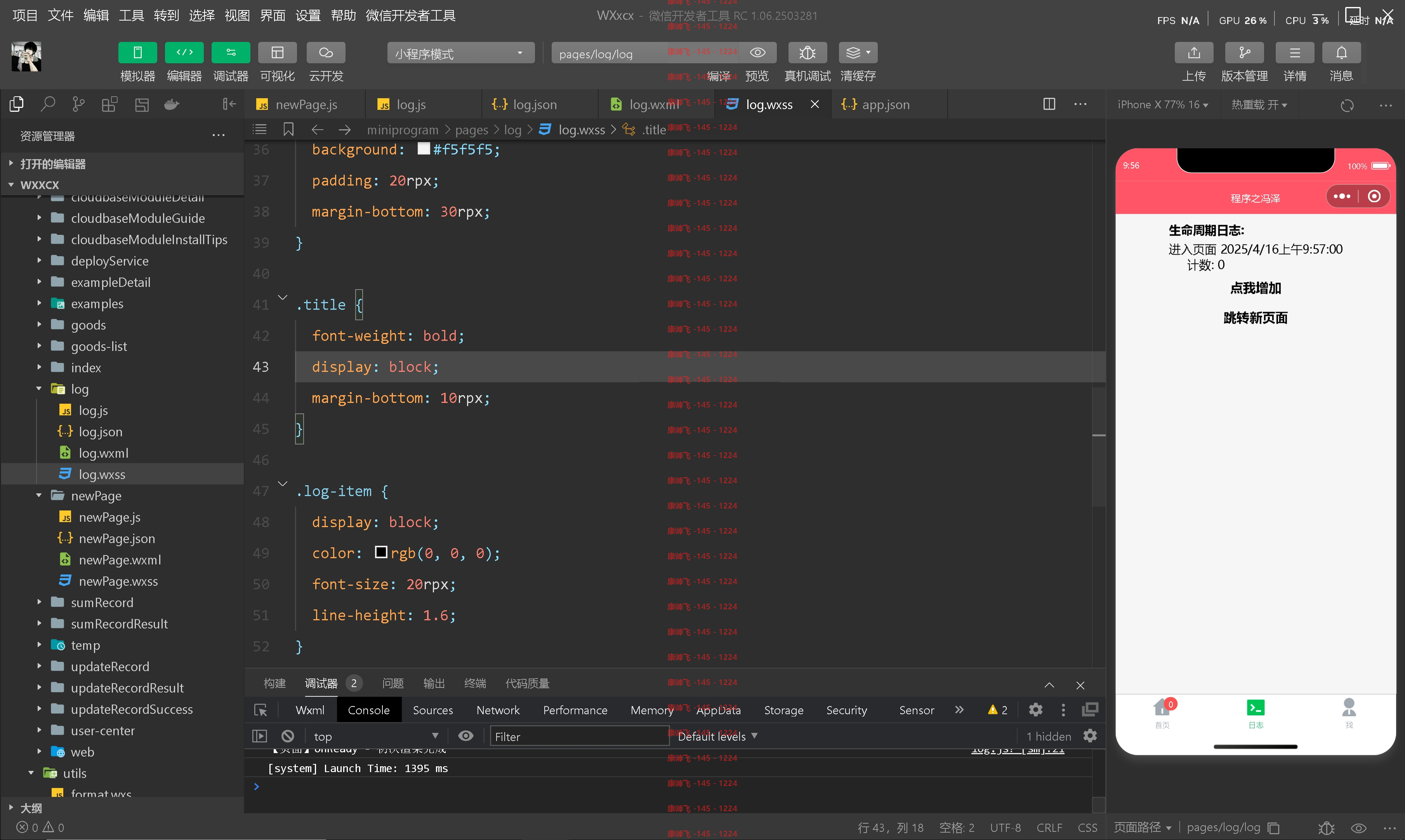Click the element inspect picker icon

coord(261,710)
